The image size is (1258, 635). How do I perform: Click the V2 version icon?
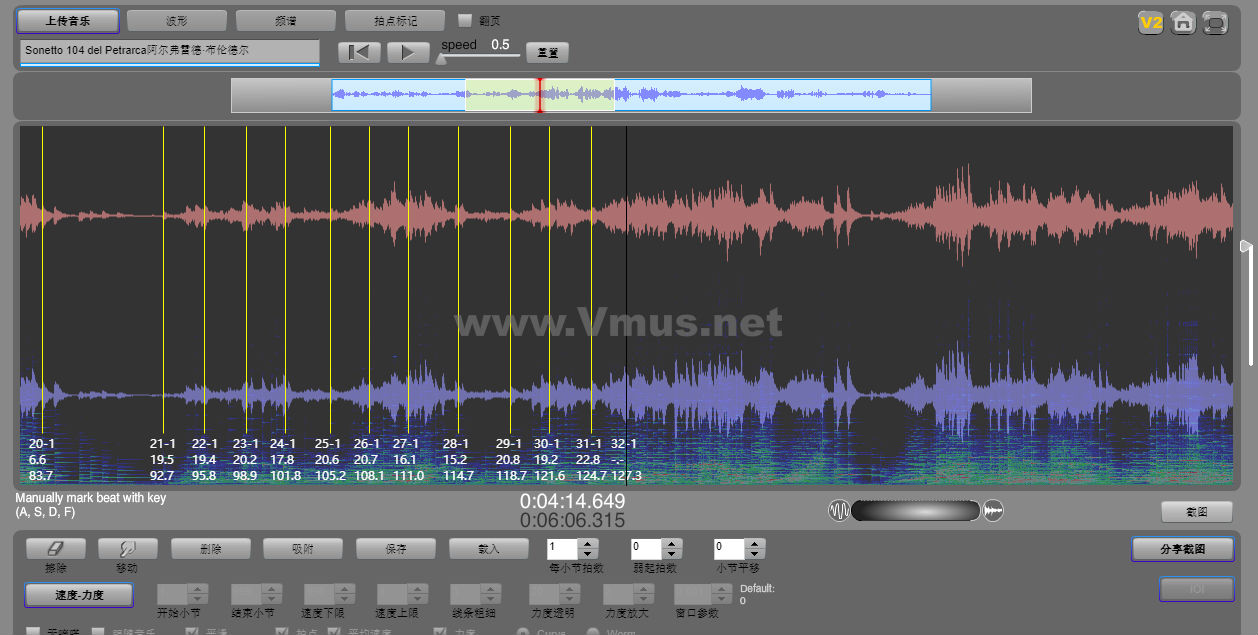[x=1150, y=23]
